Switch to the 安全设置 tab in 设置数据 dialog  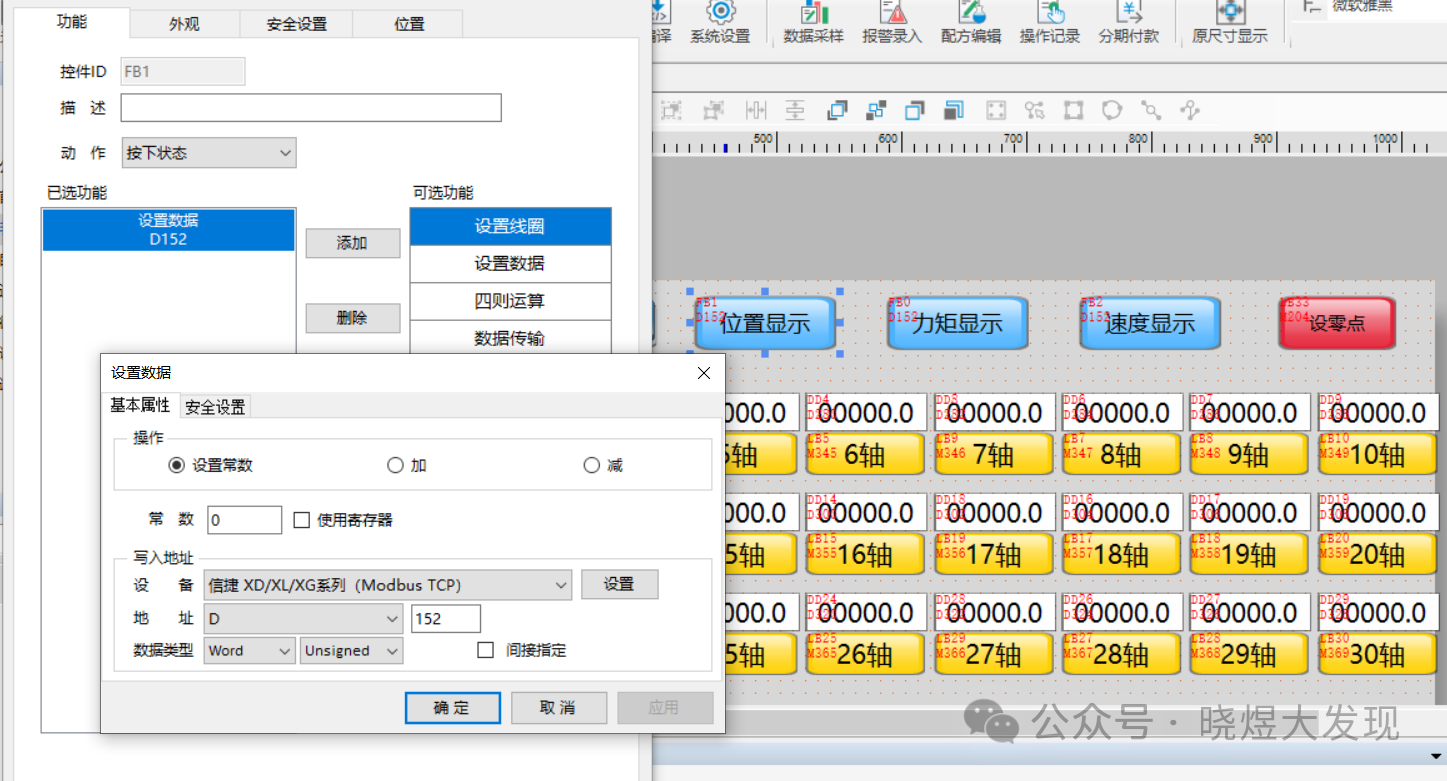click(215, 407)
